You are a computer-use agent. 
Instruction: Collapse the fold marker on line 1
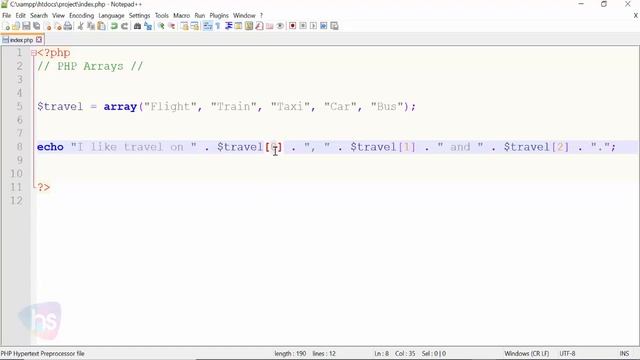33,53
